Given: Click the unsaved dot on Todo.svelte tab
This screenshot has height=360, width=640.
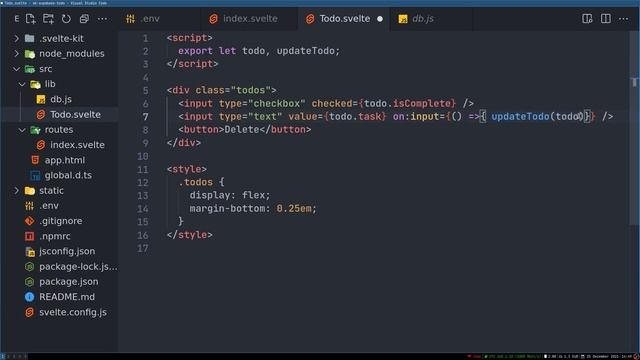Looking at the screenshot, I should pyautogui.click(x=380, y=19).
